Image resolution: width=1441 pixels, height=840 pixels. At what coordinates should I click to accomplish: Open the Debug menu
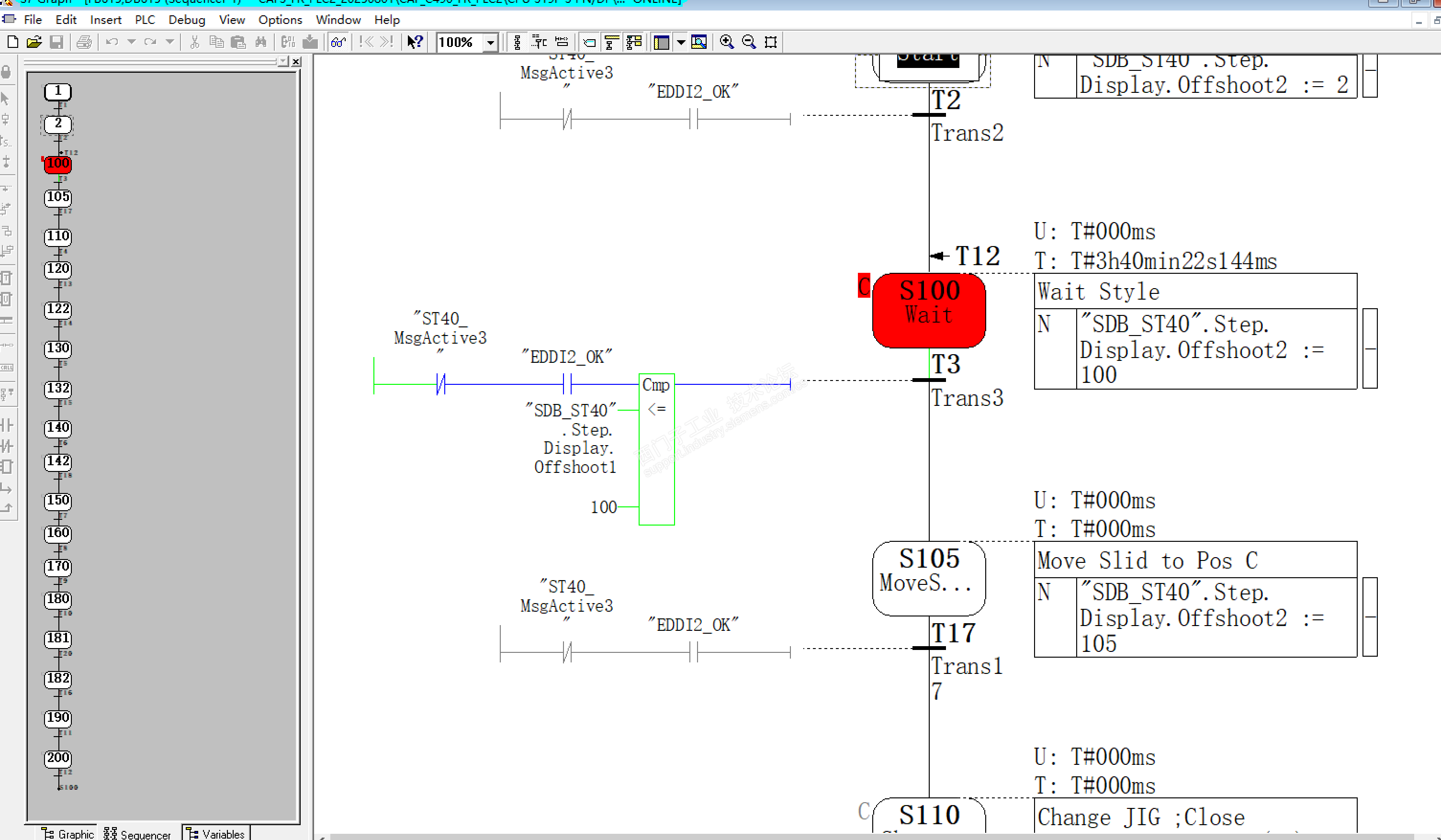(186, 20)
